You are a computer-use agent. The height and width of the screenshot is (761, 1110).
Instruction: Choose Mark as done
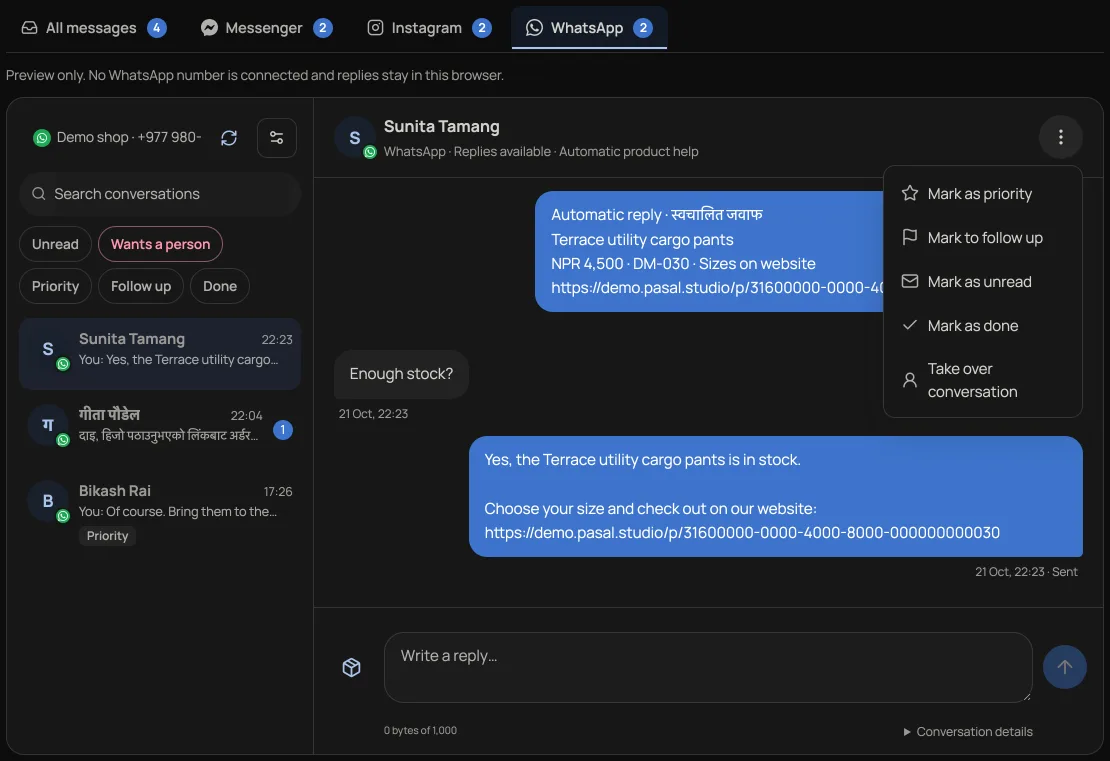[983, 326]
